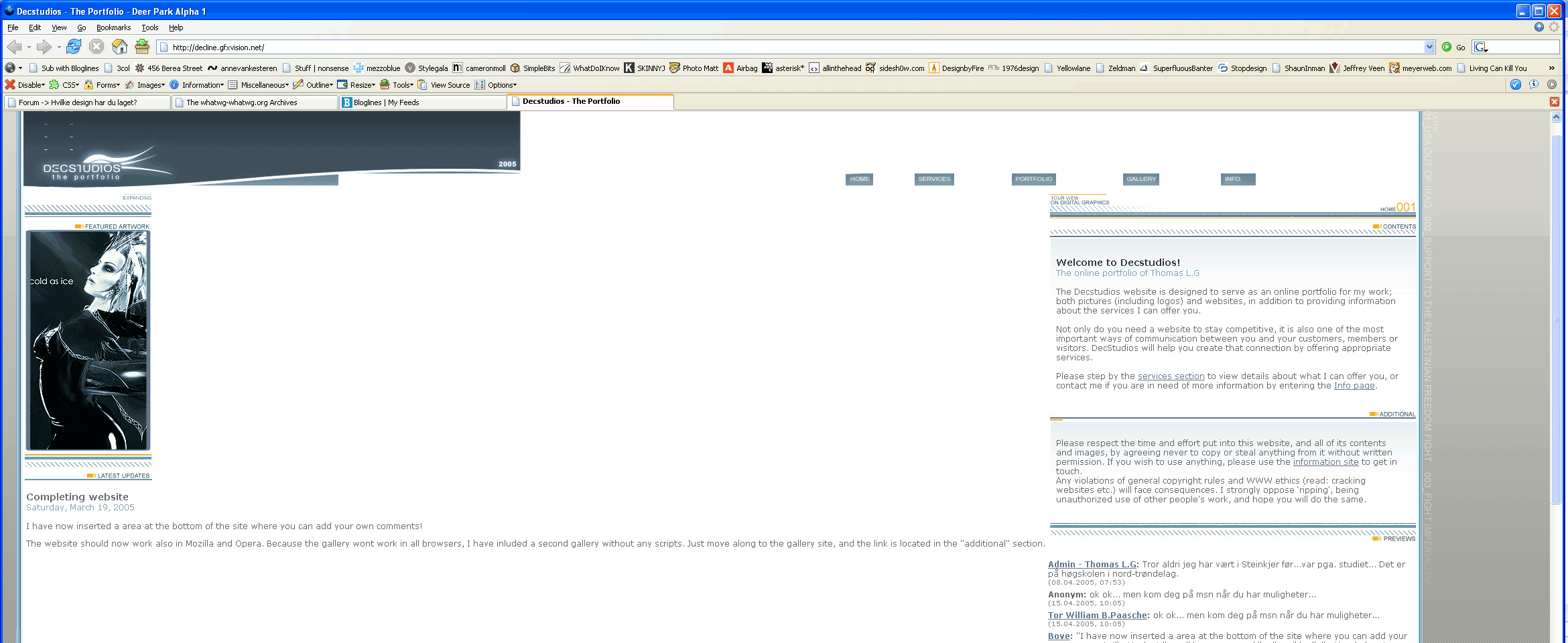Click the SERVICES navigation button

pyautogui.click(x=934, y=179)
